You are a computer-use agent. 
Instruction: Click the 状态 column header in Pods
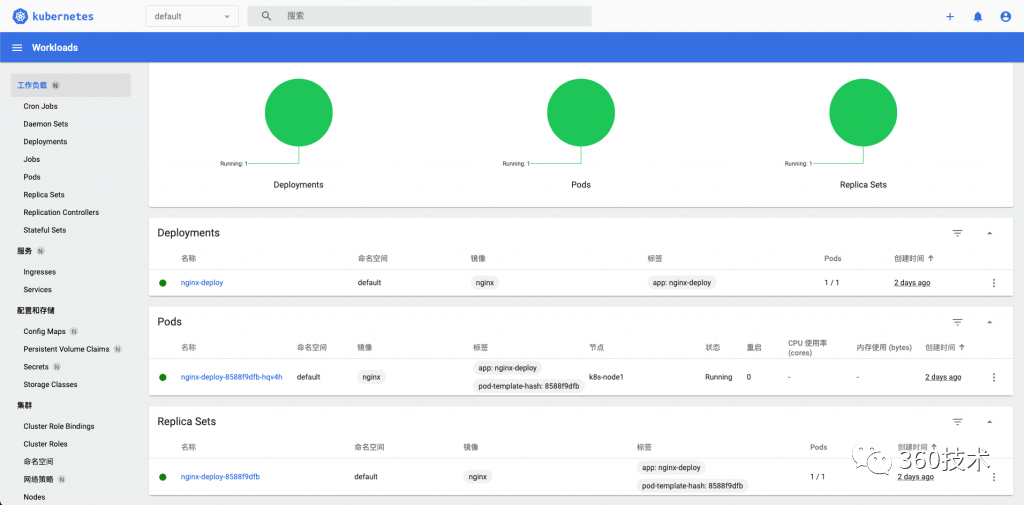pyautogui.click(x=712, y=347)
